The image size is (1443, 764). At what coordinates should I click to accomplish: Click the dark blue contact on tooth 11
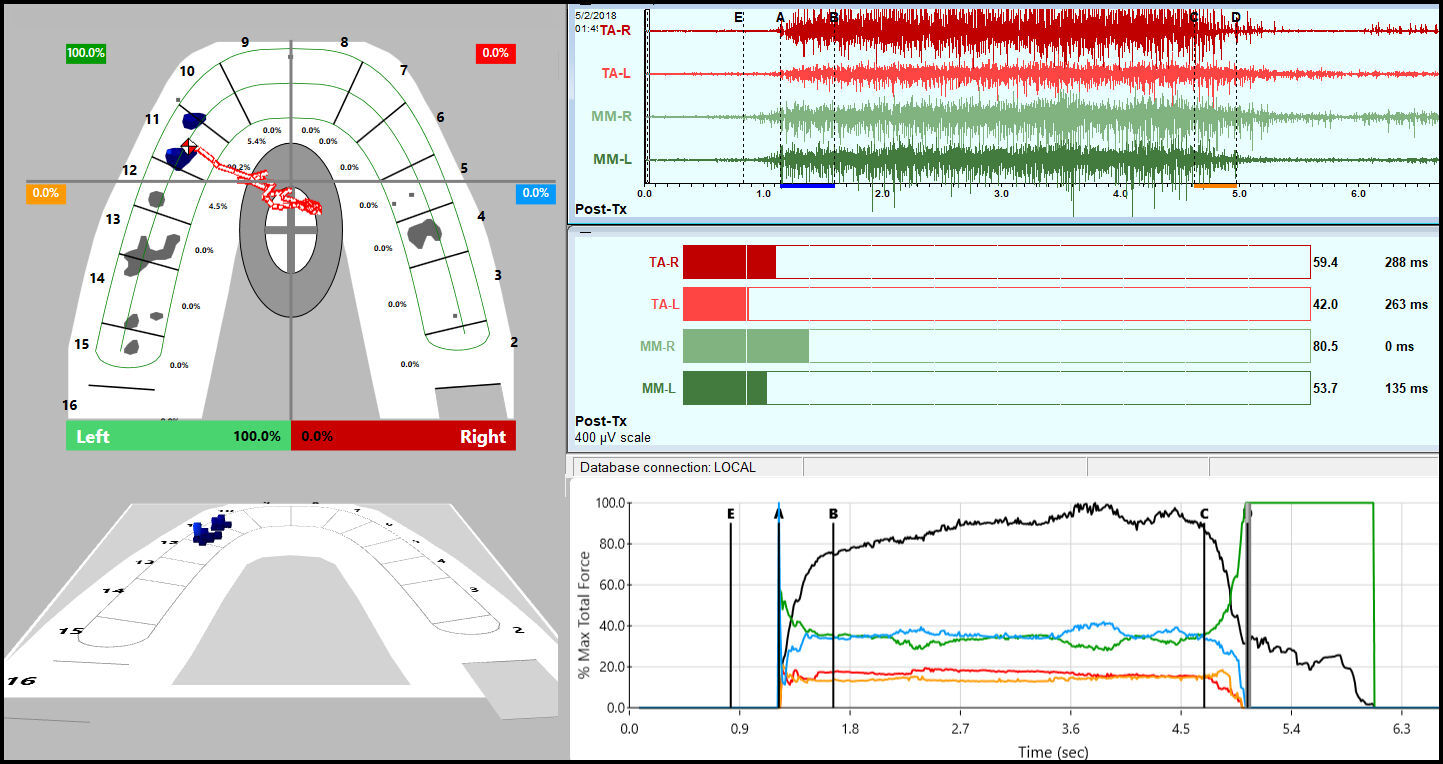(192, 120)
